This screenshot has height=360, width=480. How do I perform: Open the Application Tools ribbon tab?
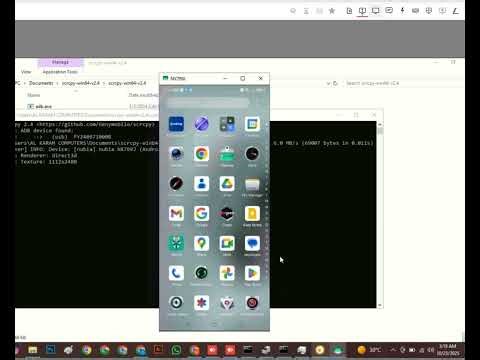tap(60, 72)
